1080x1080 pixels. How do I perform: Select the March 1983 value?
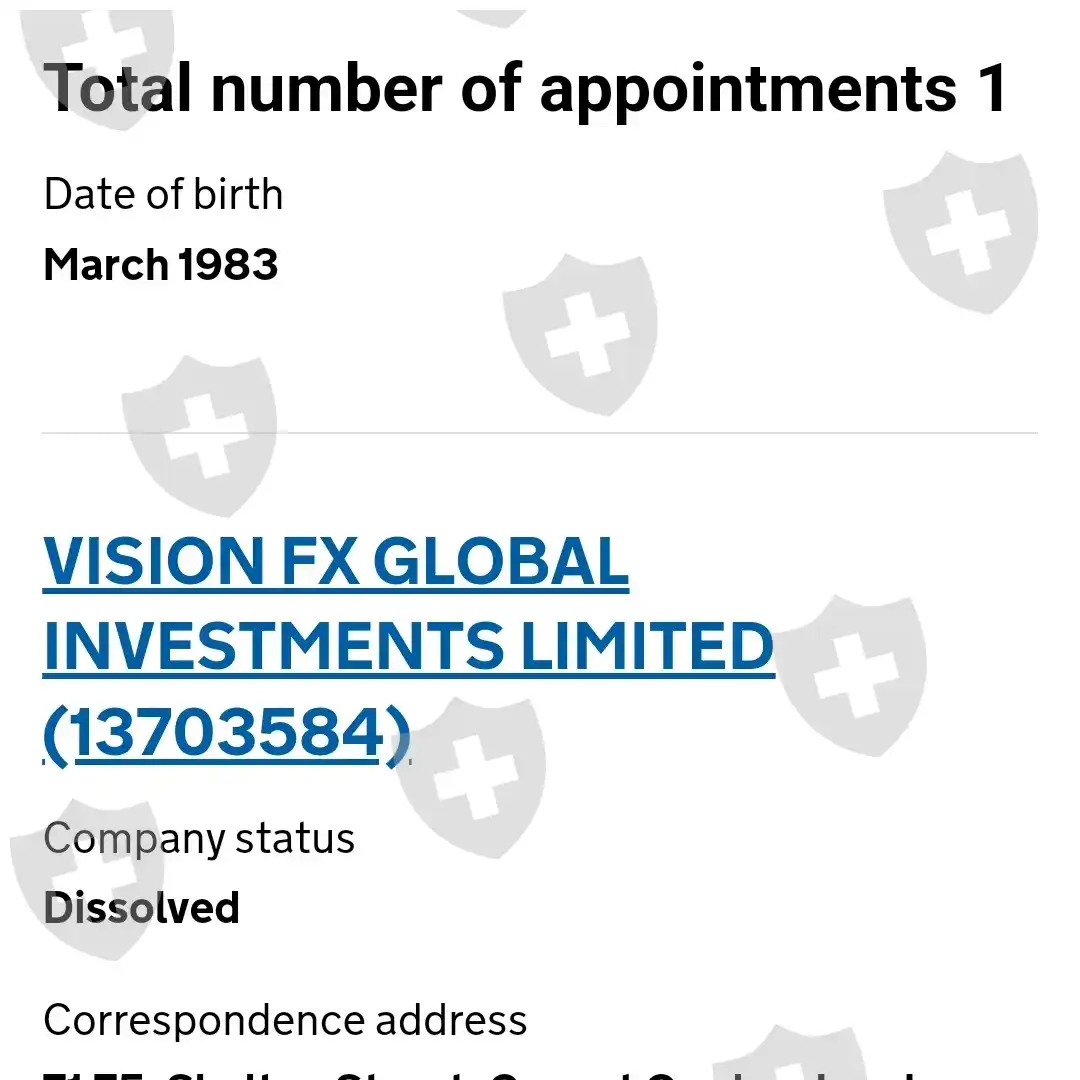point(161,265)
